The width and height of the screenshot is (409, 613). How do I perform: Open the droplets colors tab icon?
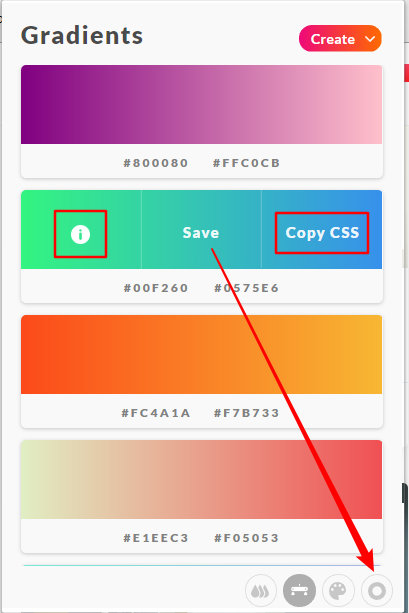tap(261, 591)
